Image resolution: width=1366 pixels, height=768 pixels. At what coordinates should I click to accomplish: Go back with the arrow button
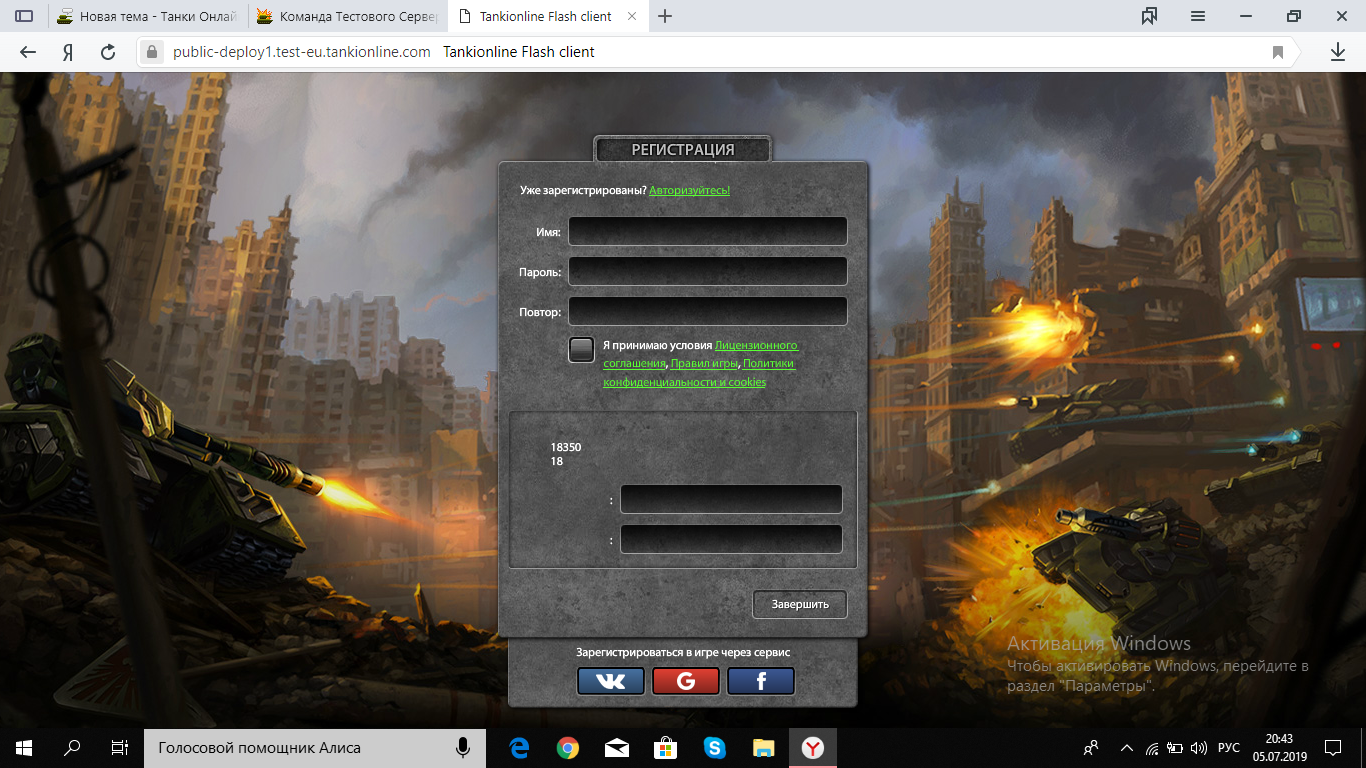28,52
